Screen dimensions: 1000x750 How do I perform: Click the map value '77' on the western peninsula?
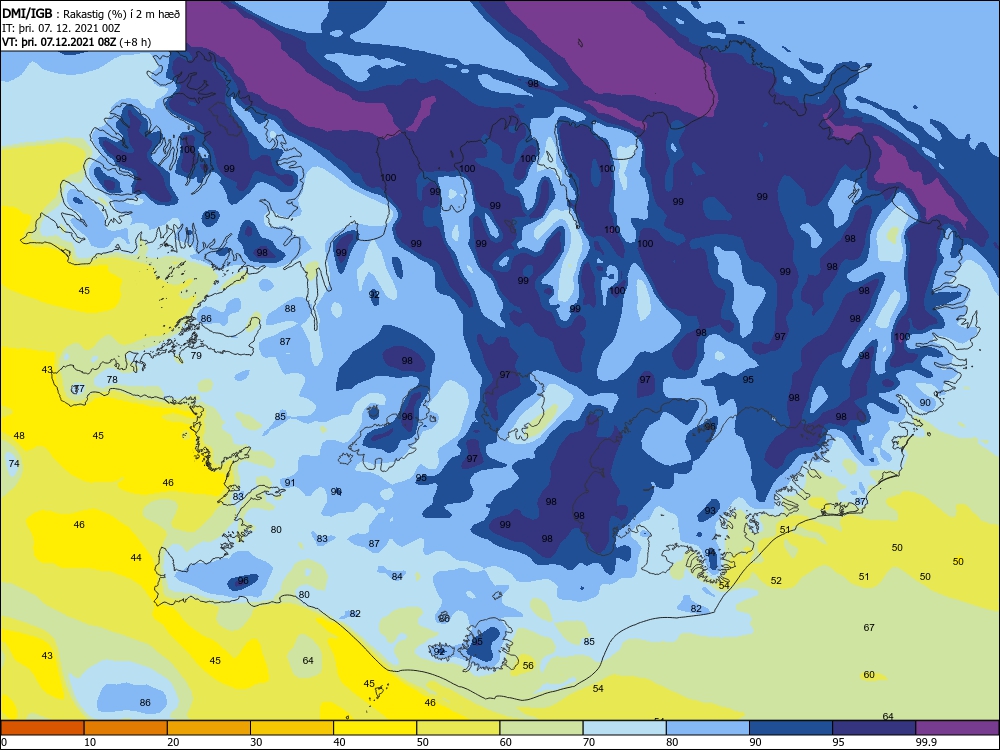79,388
